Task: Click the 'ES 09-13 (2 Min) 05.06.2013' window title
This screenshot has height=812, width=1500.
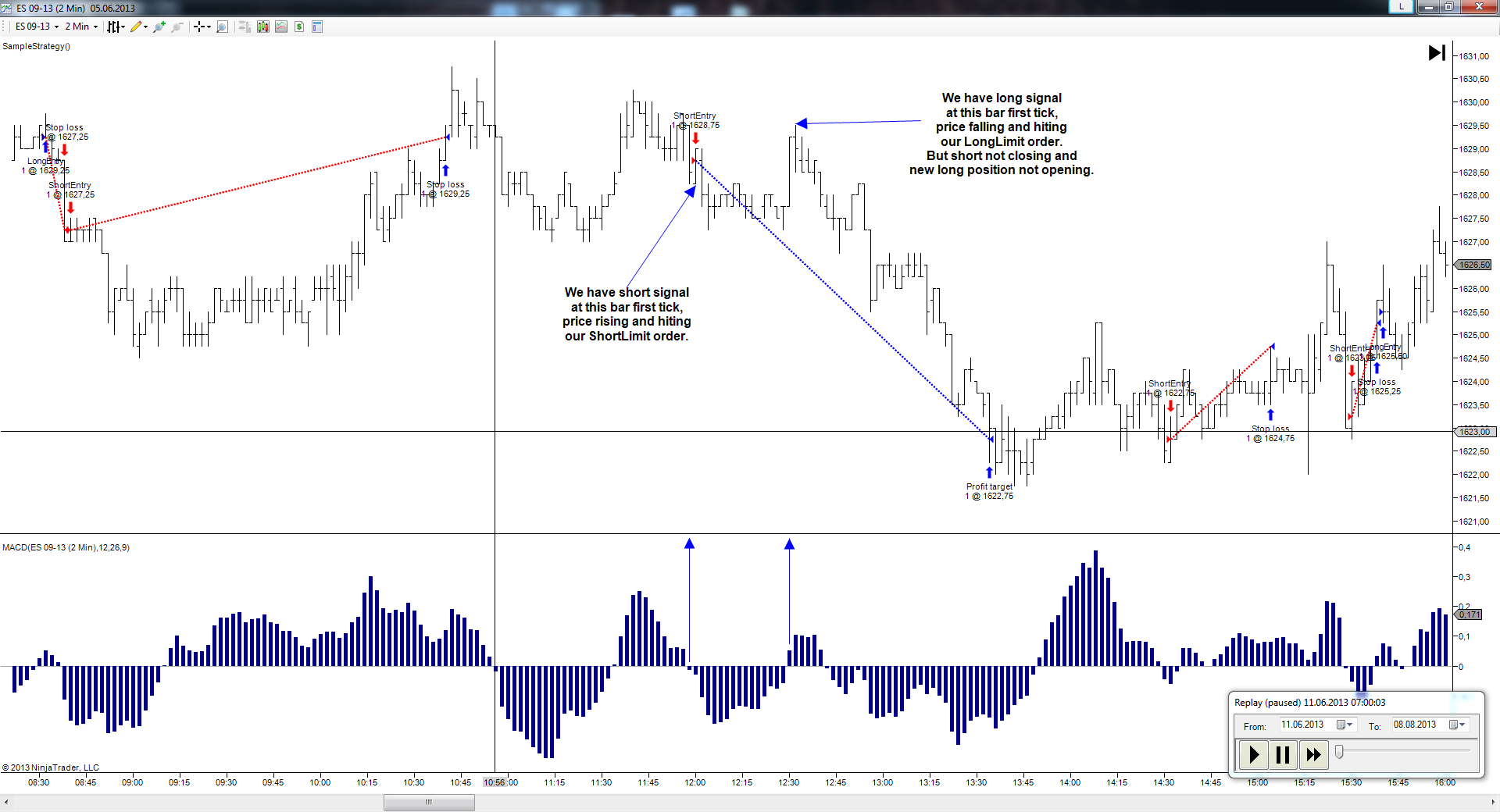Action: (76, 8)
